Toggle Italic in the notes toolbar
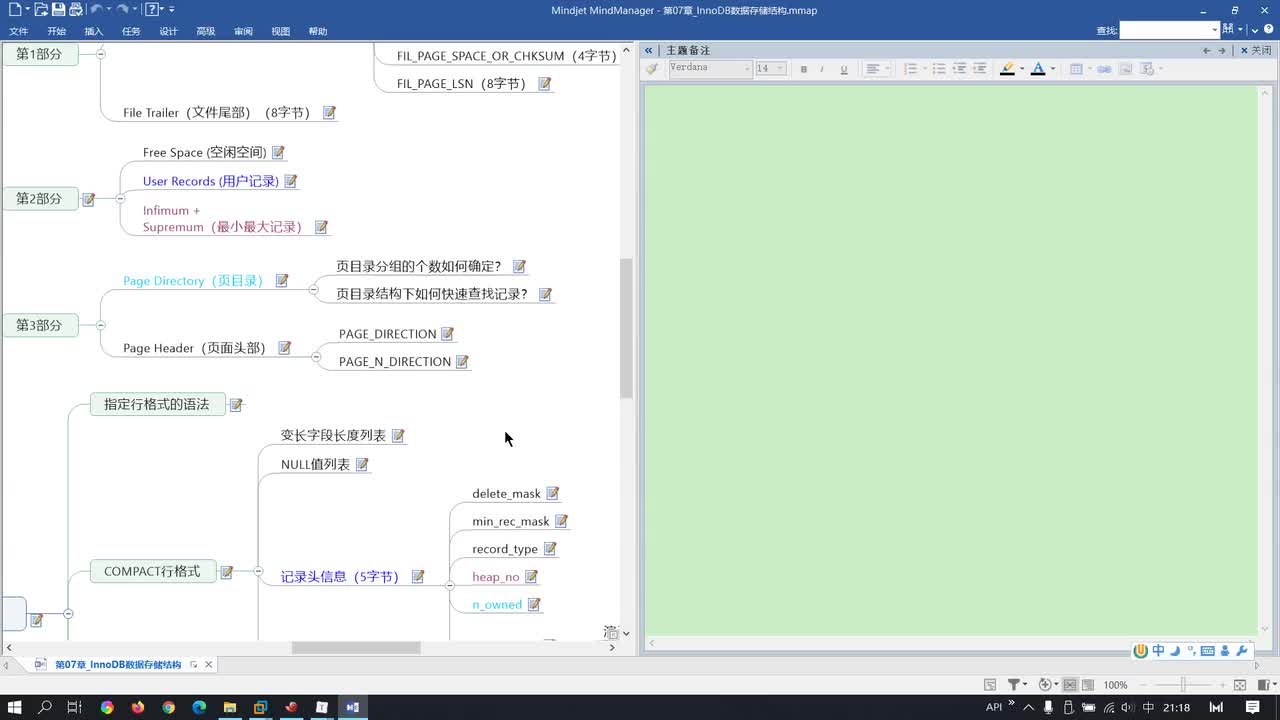Viewport: 1280px width, 720px height. tap(822, 69)
